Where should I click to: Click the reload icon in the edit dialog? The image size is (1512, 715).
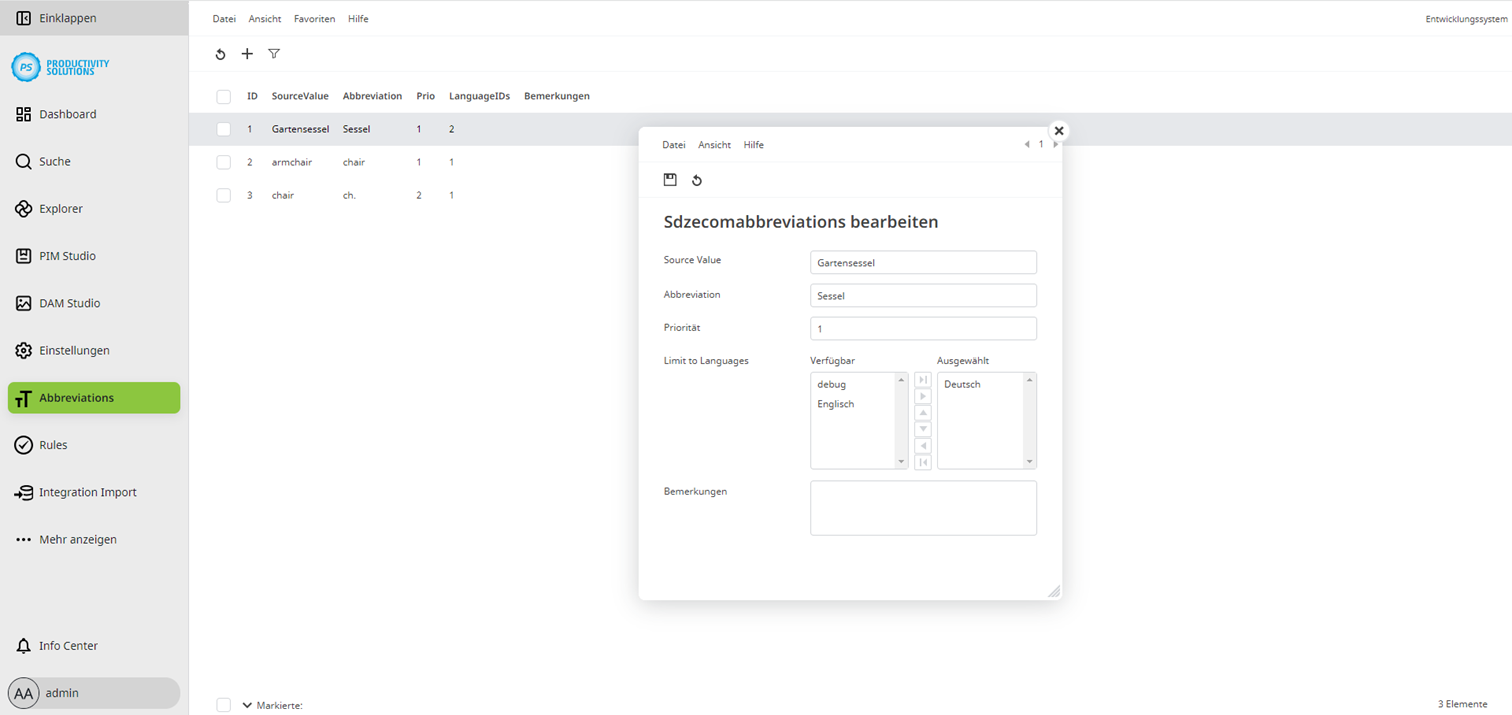697,179
